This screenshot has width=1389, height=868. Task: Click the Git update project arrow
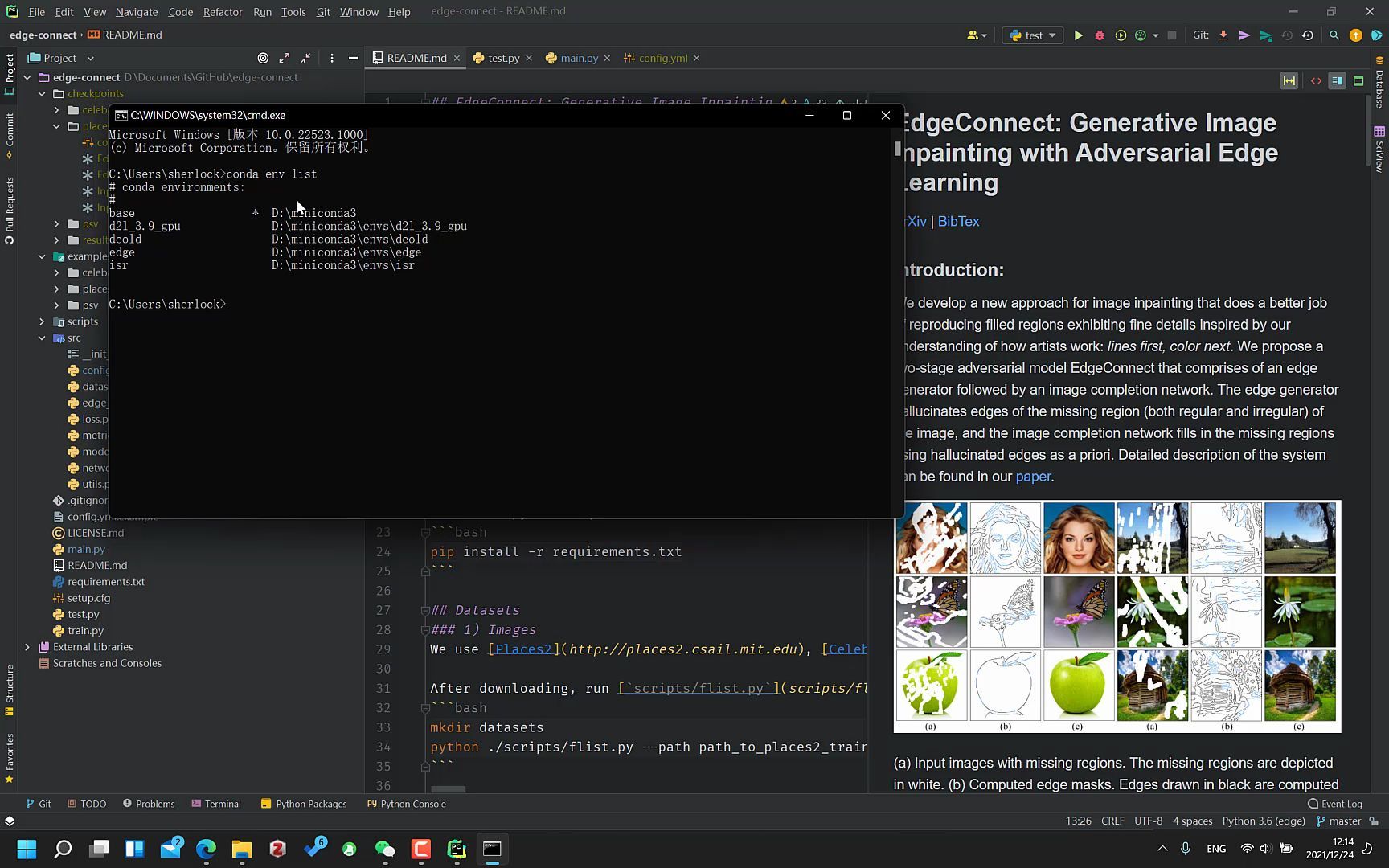(x=1223, y=35)
